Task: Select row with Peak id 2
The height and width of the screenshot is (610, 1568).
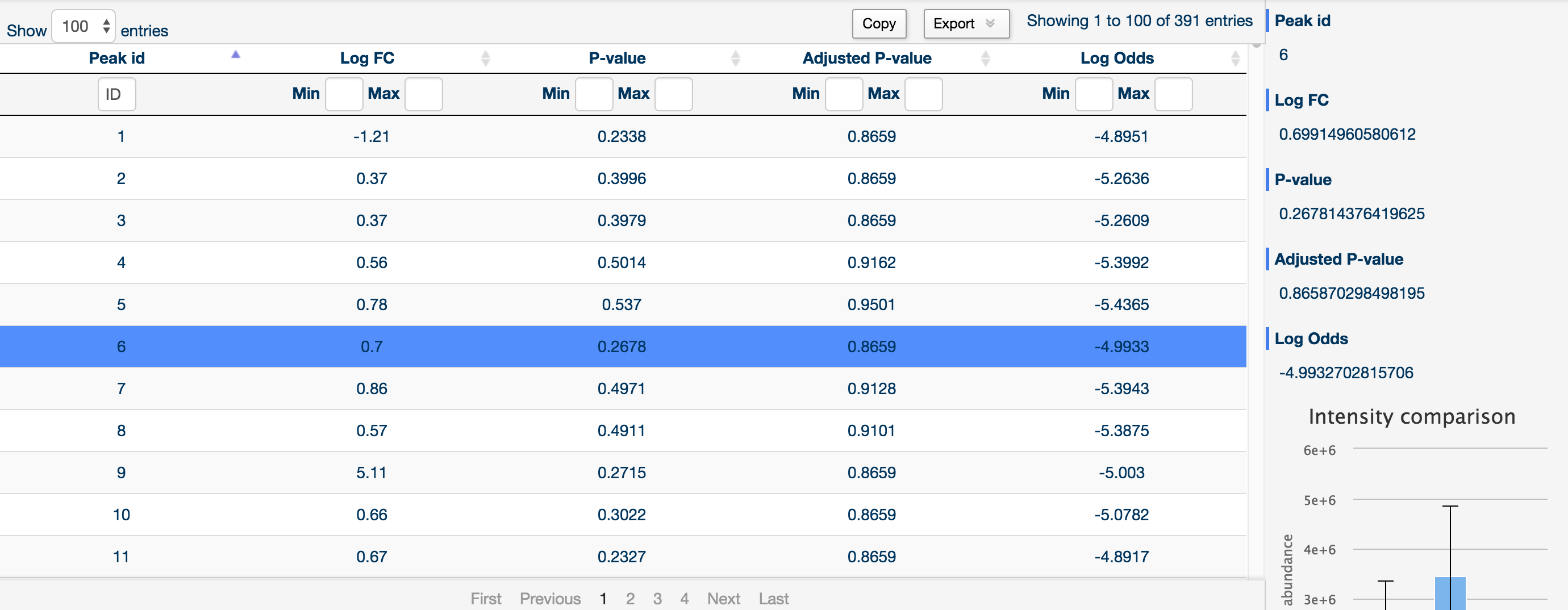Action: 623,178
